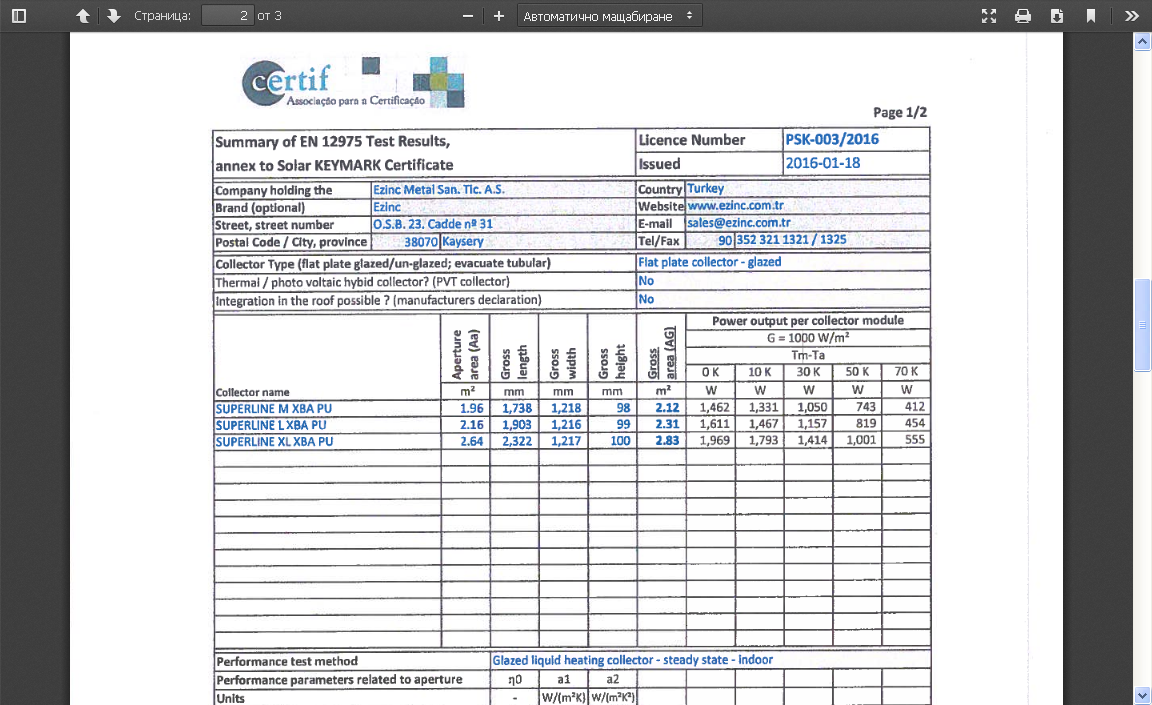Viewport: 1152px width, 705px height.
Task: Select the SUPERLINE M XBA PU collector name
Action: 274,408
